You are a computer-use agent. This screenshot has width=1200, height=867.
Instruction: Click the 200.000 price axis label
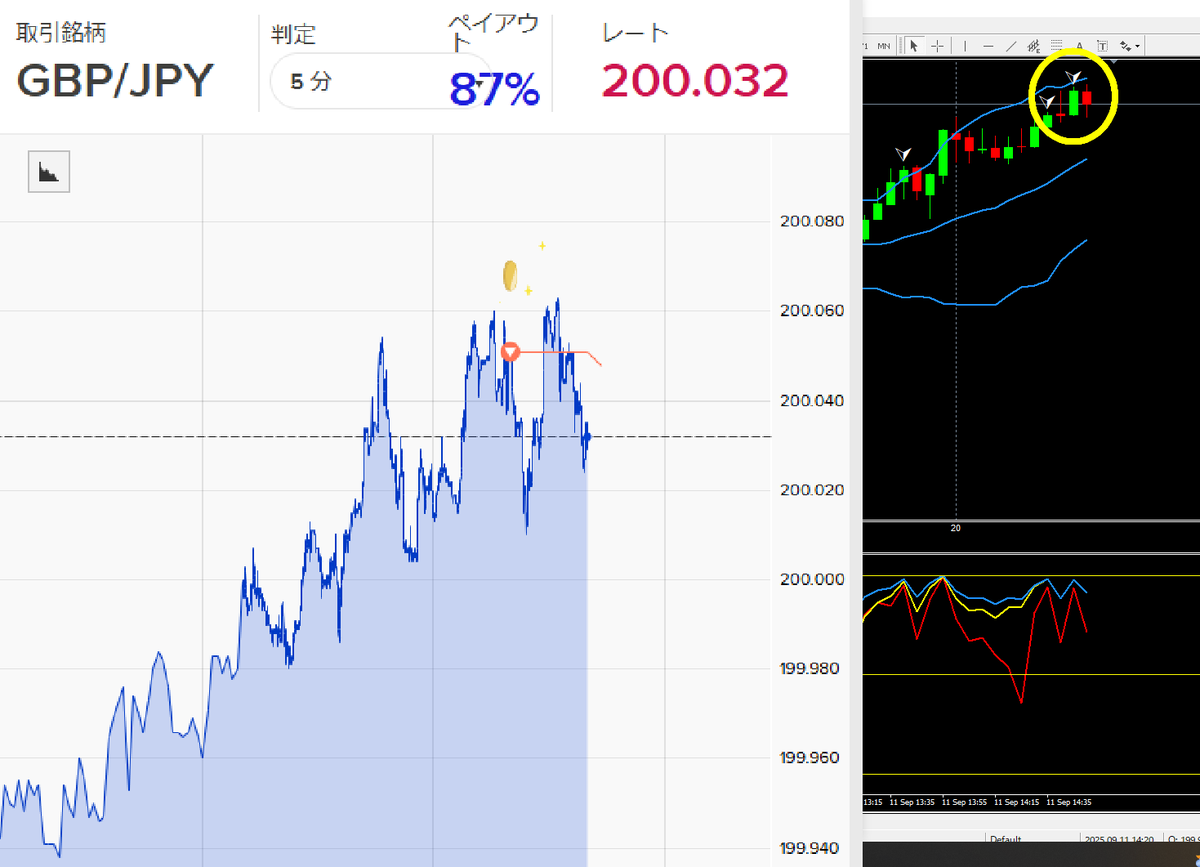pos(811,579)
